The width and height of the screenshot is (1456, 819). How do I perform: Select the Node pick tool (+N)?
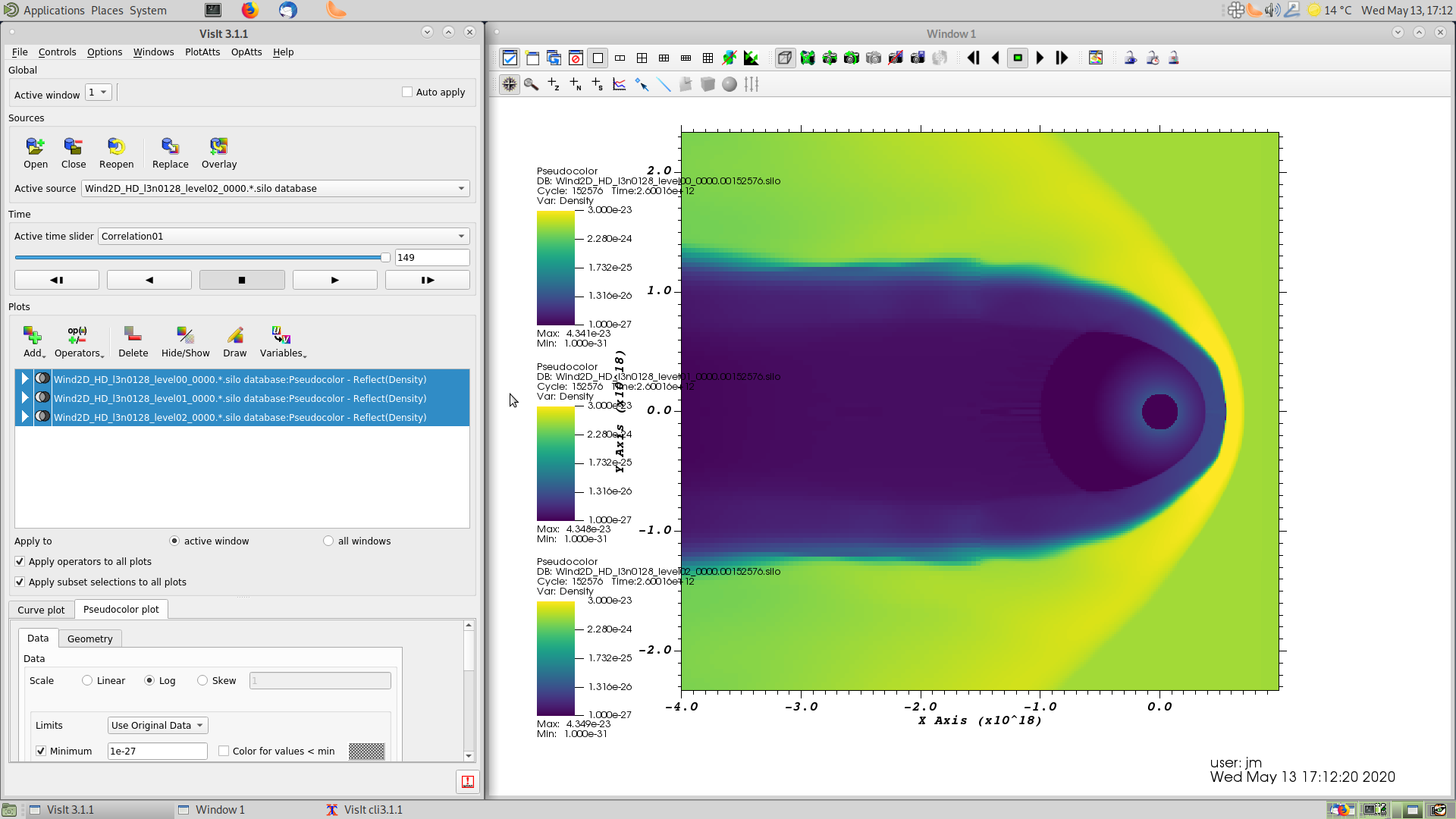tap(576, 84)
